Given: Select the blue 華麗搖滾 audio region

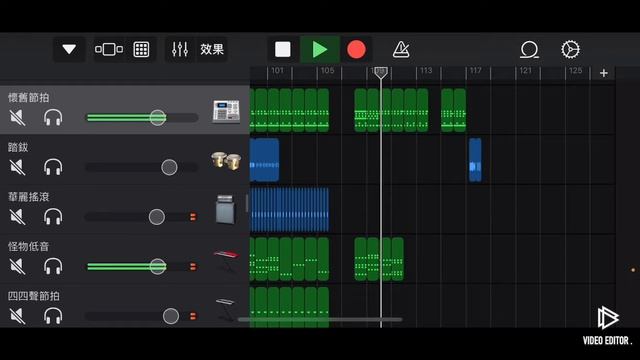Looking at the screenshot, I should coord(289,210).
